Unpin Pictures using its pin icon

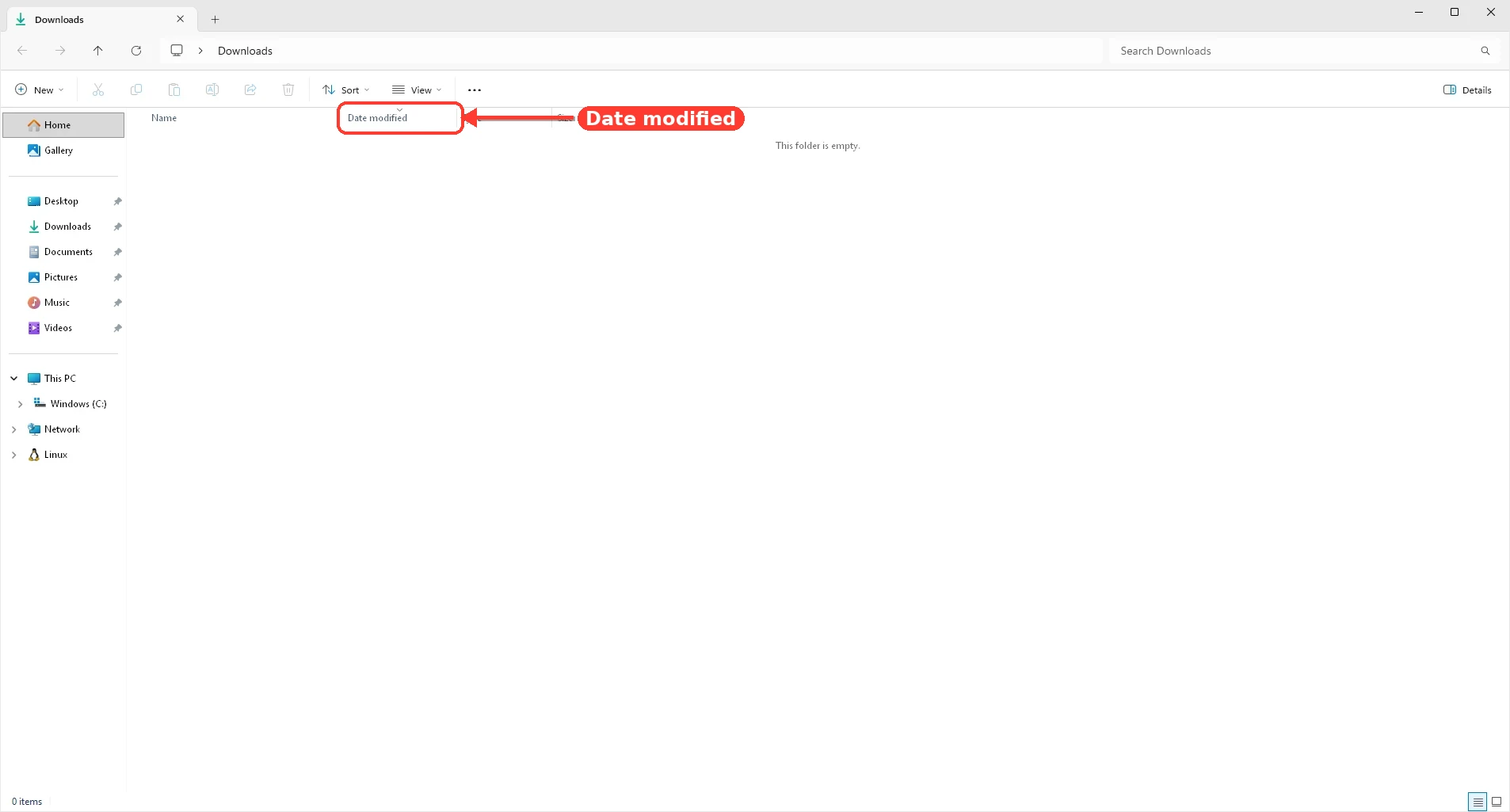pos(118,277)
